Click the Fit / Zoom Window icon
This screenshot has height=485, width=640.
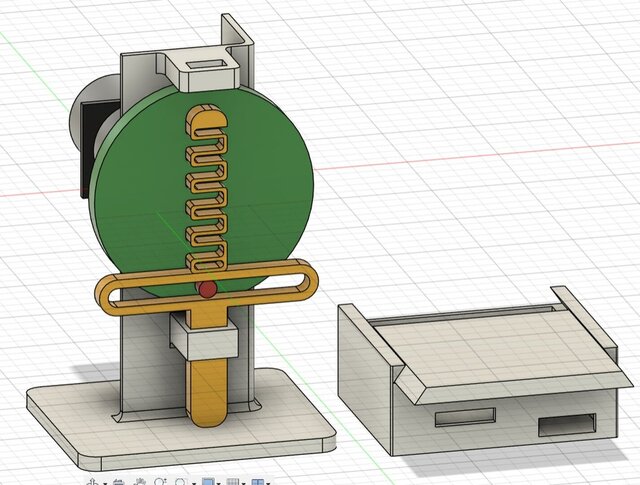(x=180, y=482)
